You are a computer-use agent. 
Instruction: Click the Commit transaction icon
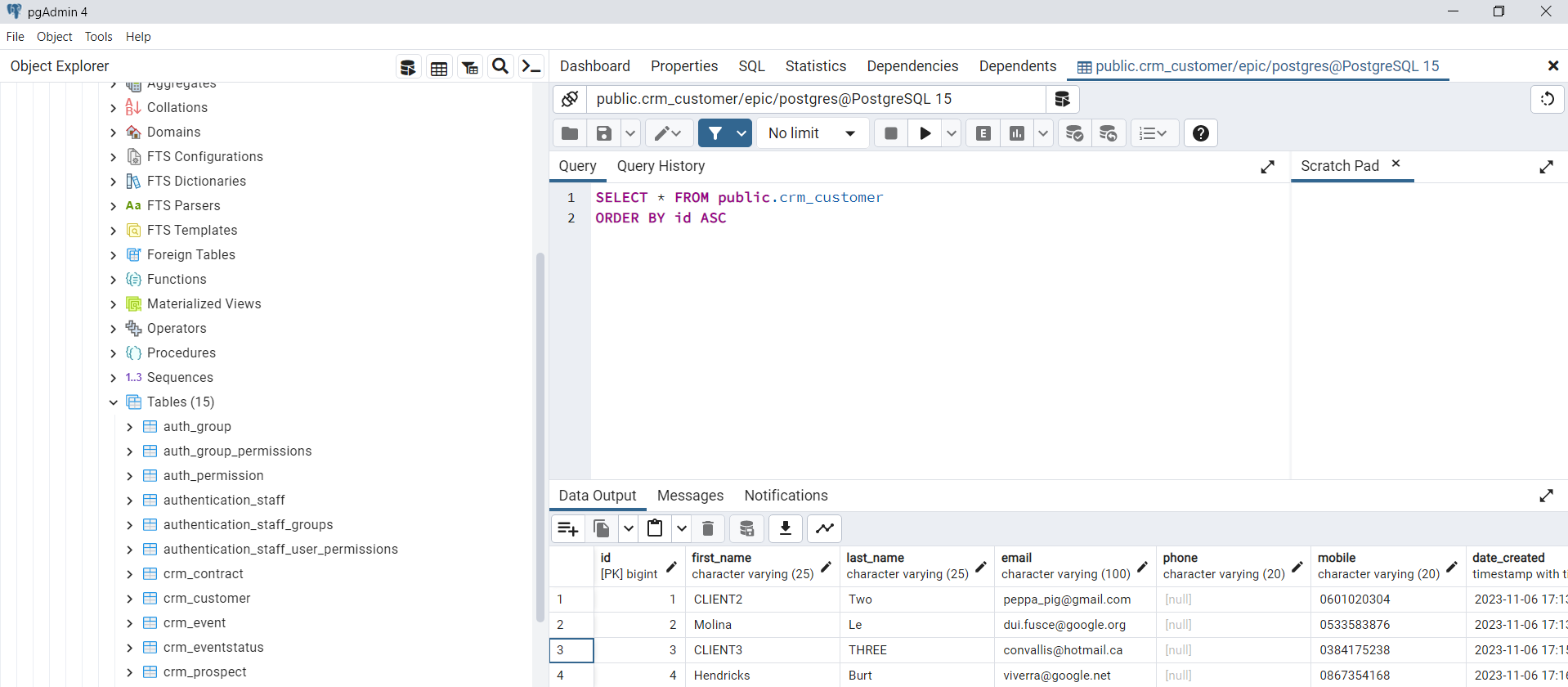coord(1075,133)
